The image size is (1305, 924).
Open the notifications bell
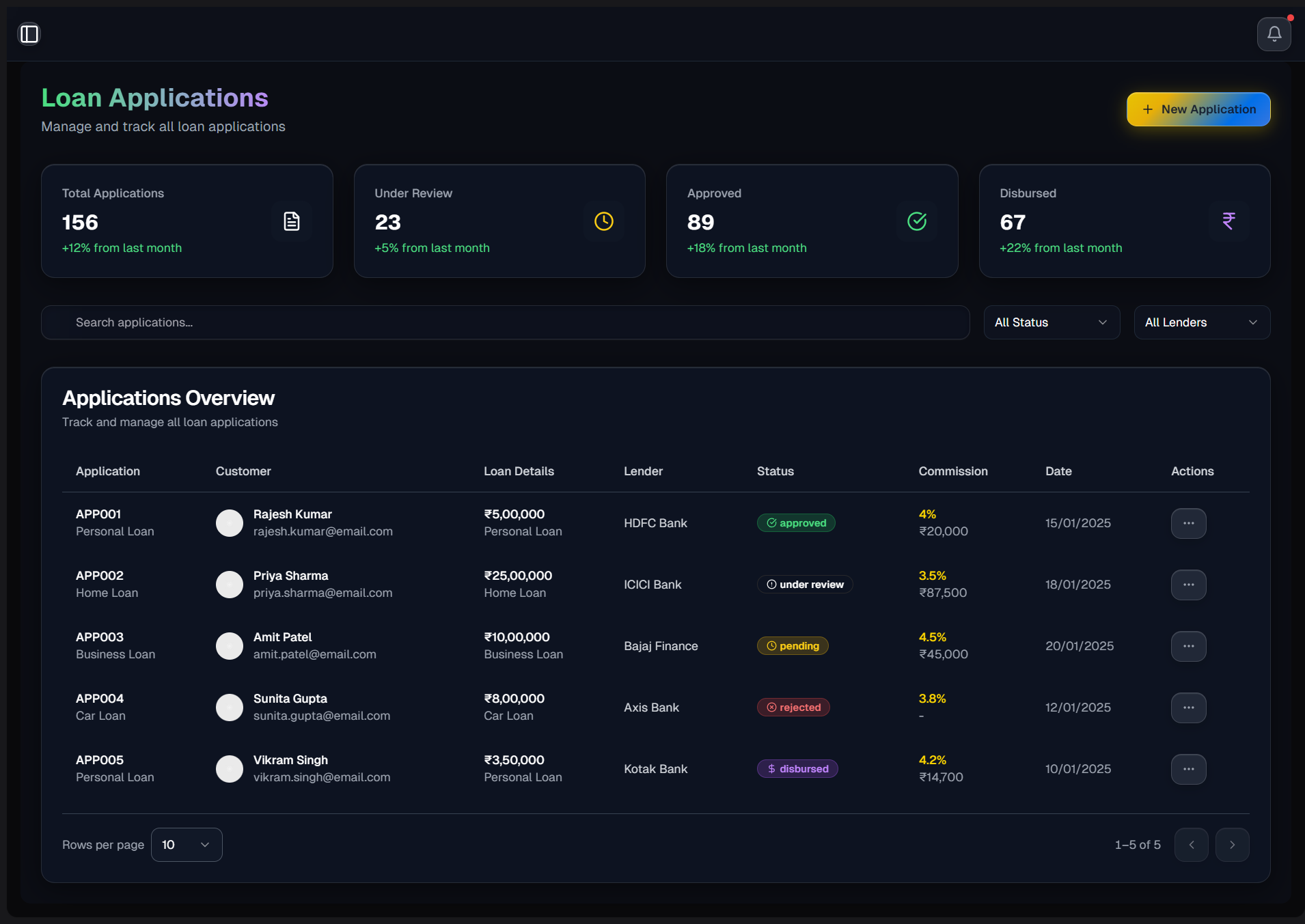(x=1274, y=33)
